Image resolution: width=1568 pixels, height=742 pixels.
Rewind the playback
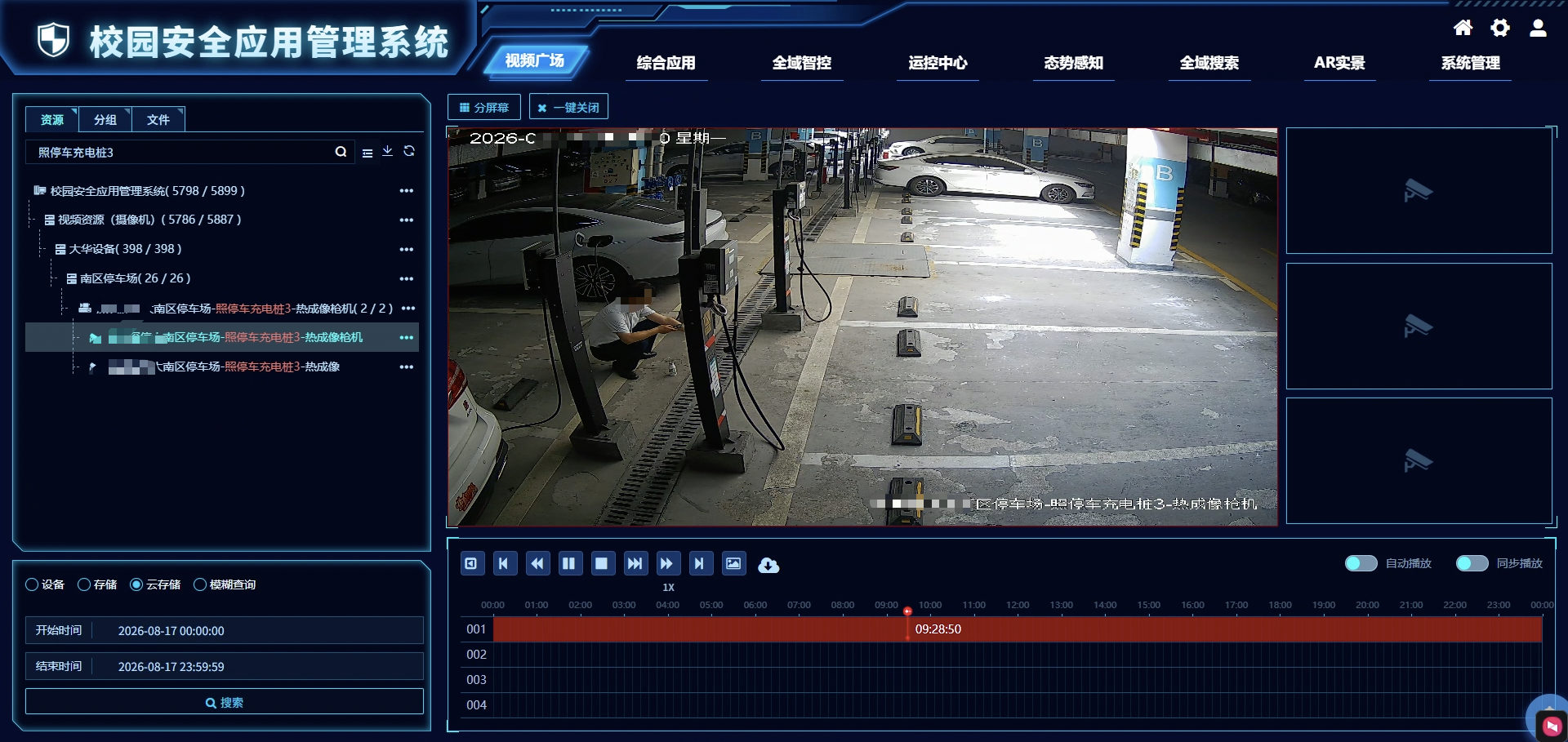pos(537,563)
